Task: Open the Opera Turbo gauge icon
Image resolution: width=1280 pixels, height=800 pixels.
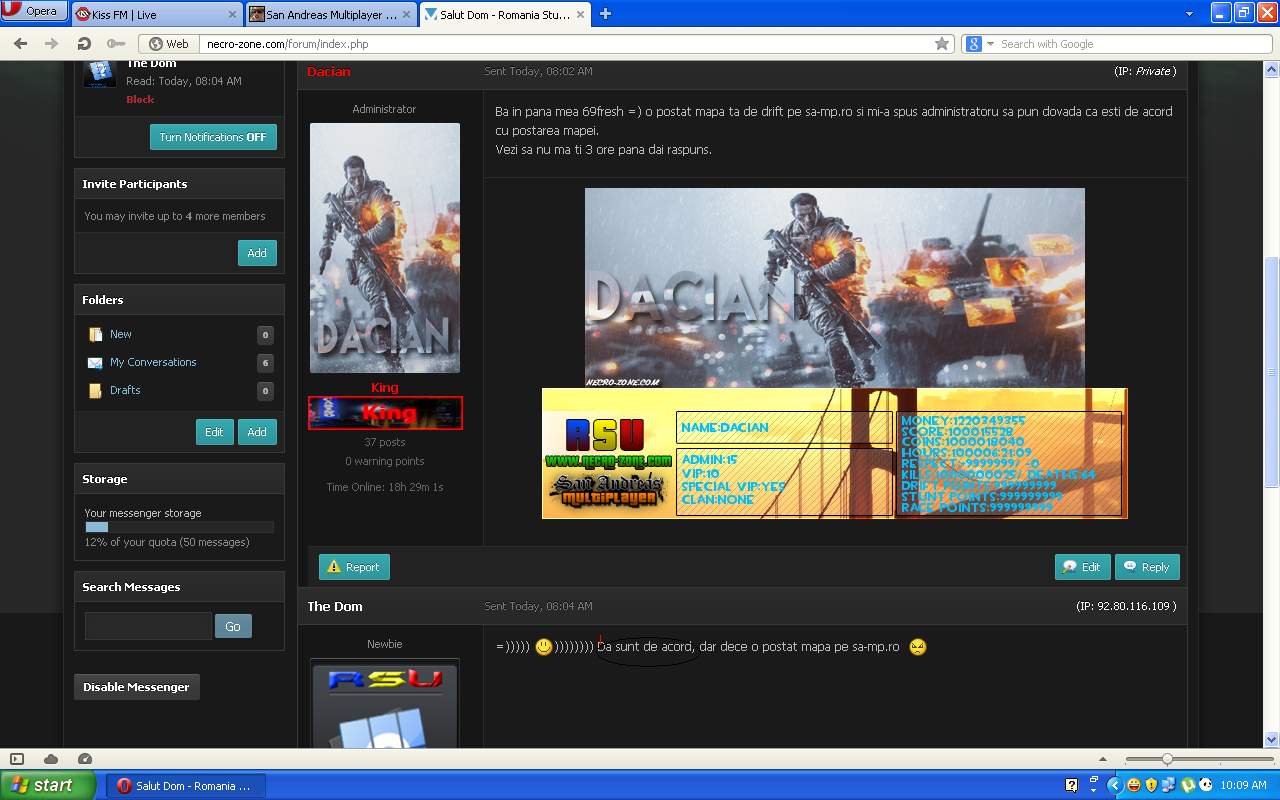Action: (x=84, y=759)
